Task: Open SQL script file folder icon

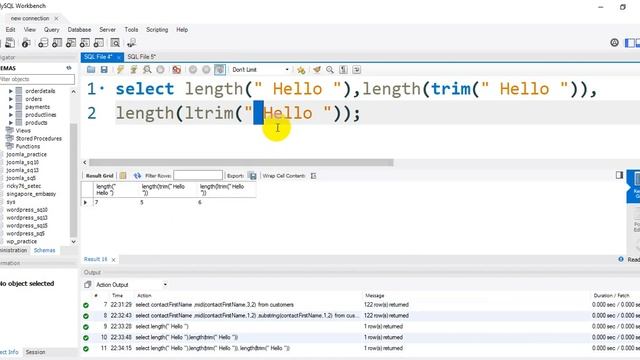Action: tap(91, 70)
